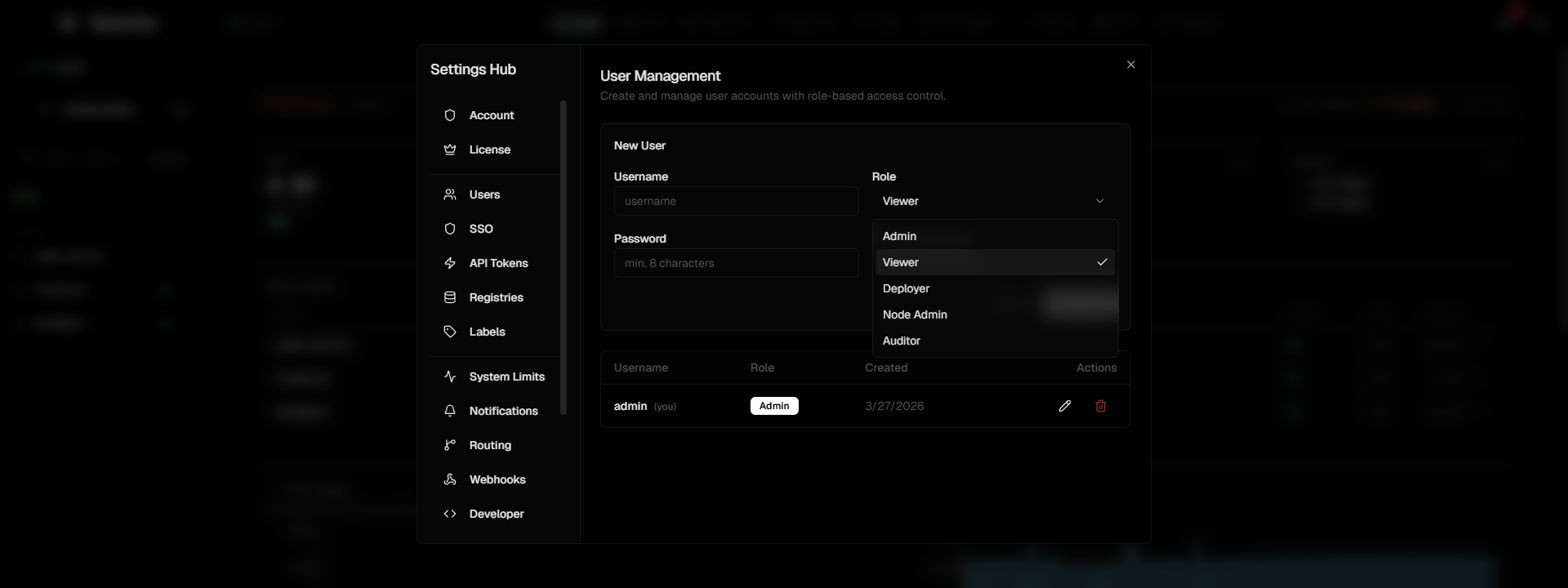Open API Tokens settings

click(494, 263)
